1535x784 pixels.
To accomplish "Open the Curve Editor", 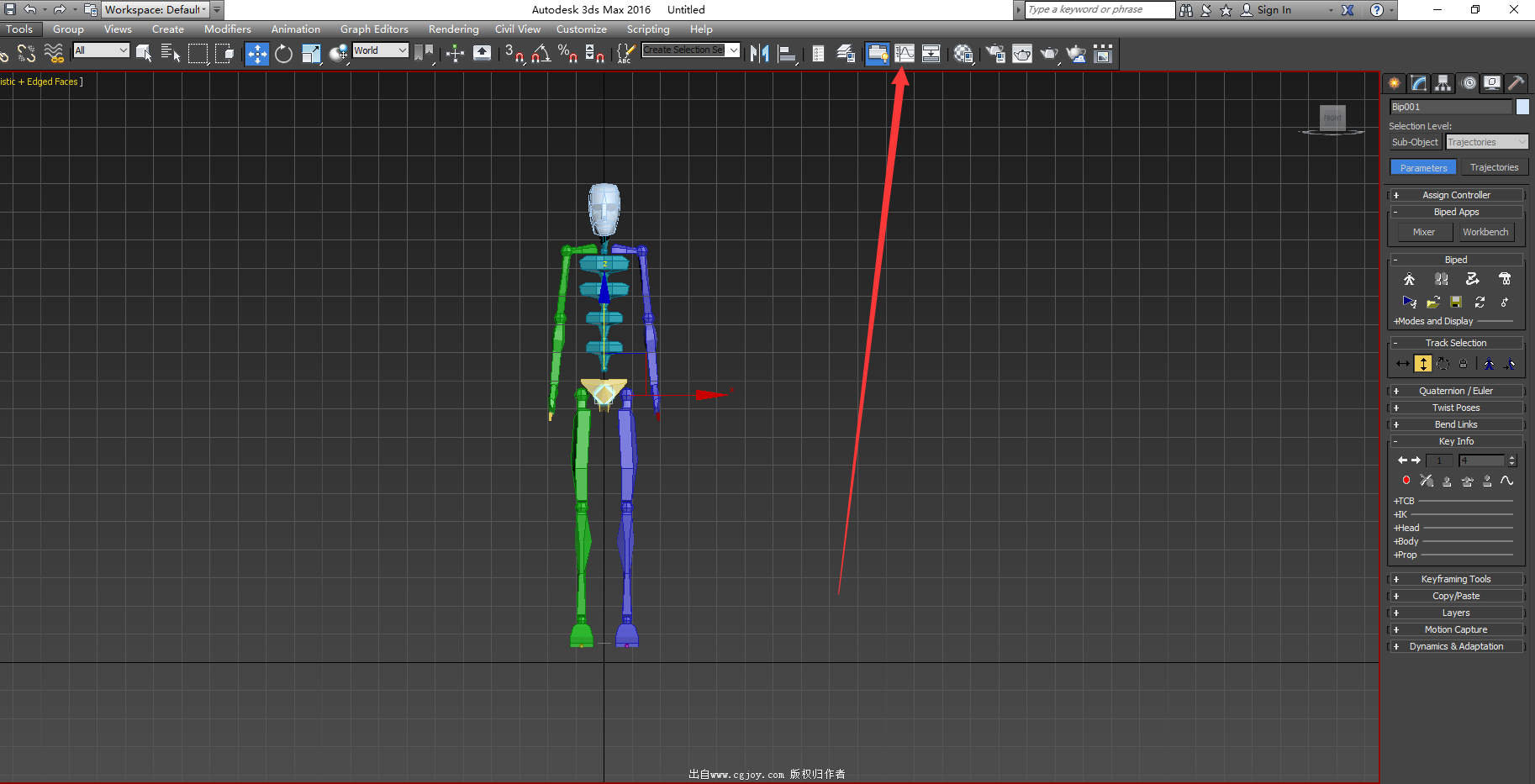I will pos(905,54).
